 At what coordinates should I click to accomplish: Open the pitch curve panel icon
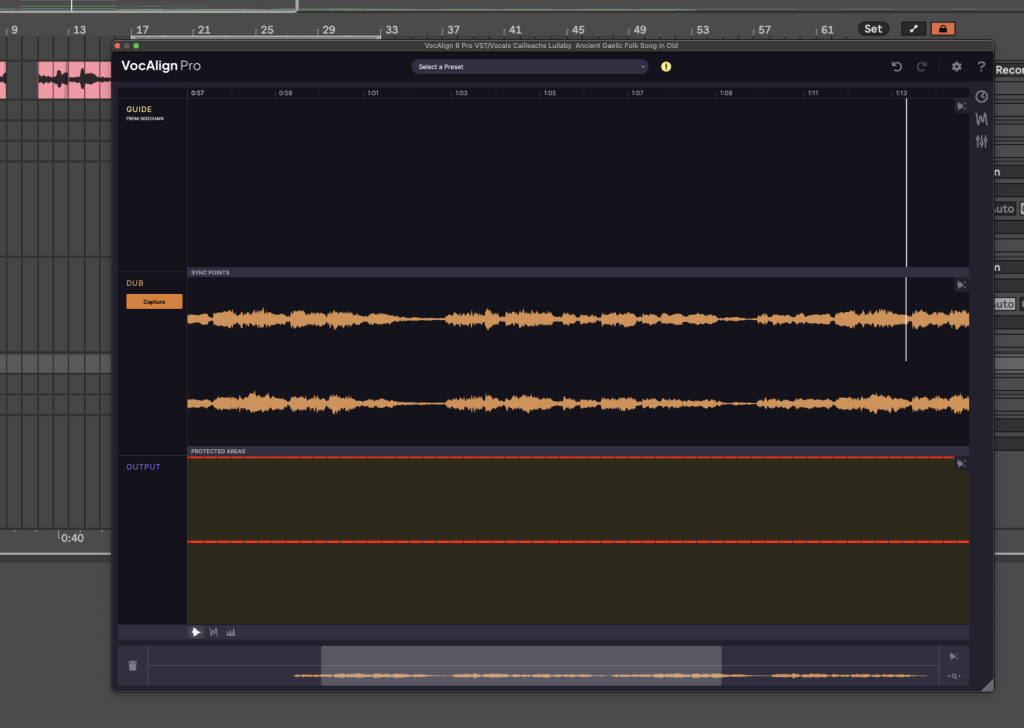coord(981,119)
